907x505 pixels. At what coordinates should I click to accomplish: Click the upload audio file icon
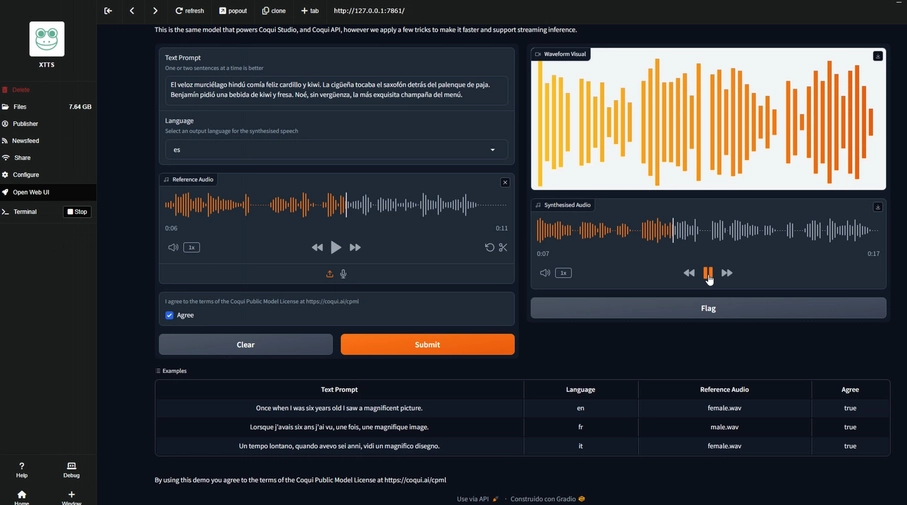click(x=329, y=274)
